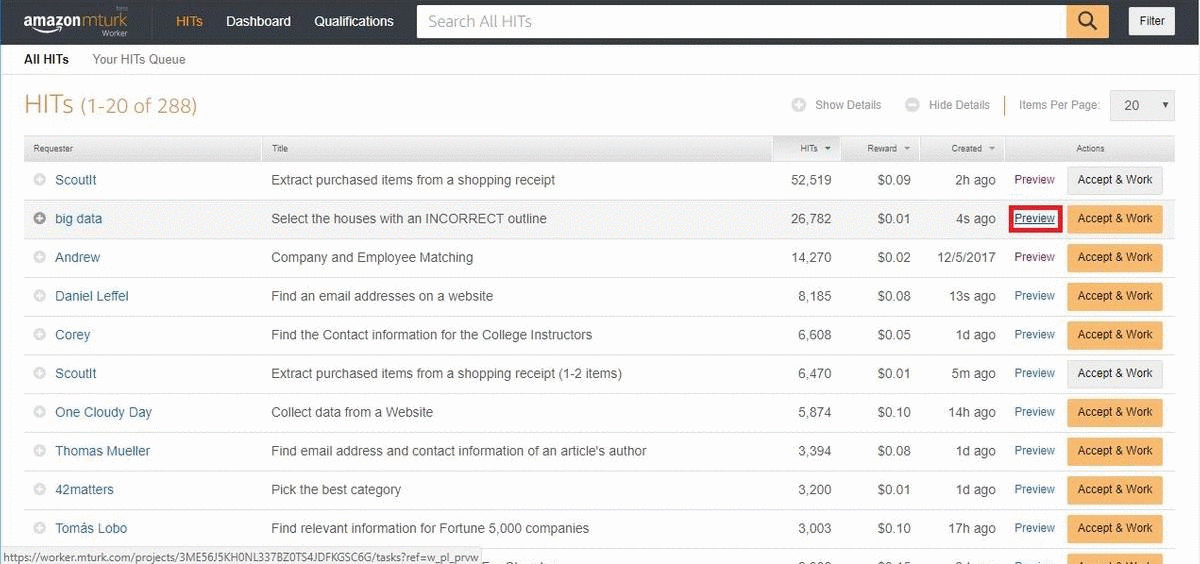The height and width of the screenshot is (564, 1200).
Task: Expand the Tomás Lobo row details
Action: coord(40,528)
